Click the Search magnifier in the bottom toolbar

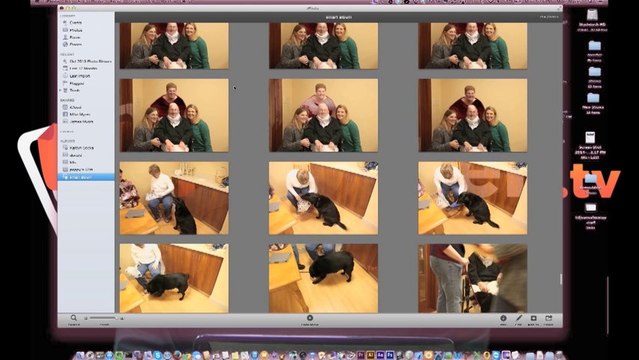(x=74, y=318)
